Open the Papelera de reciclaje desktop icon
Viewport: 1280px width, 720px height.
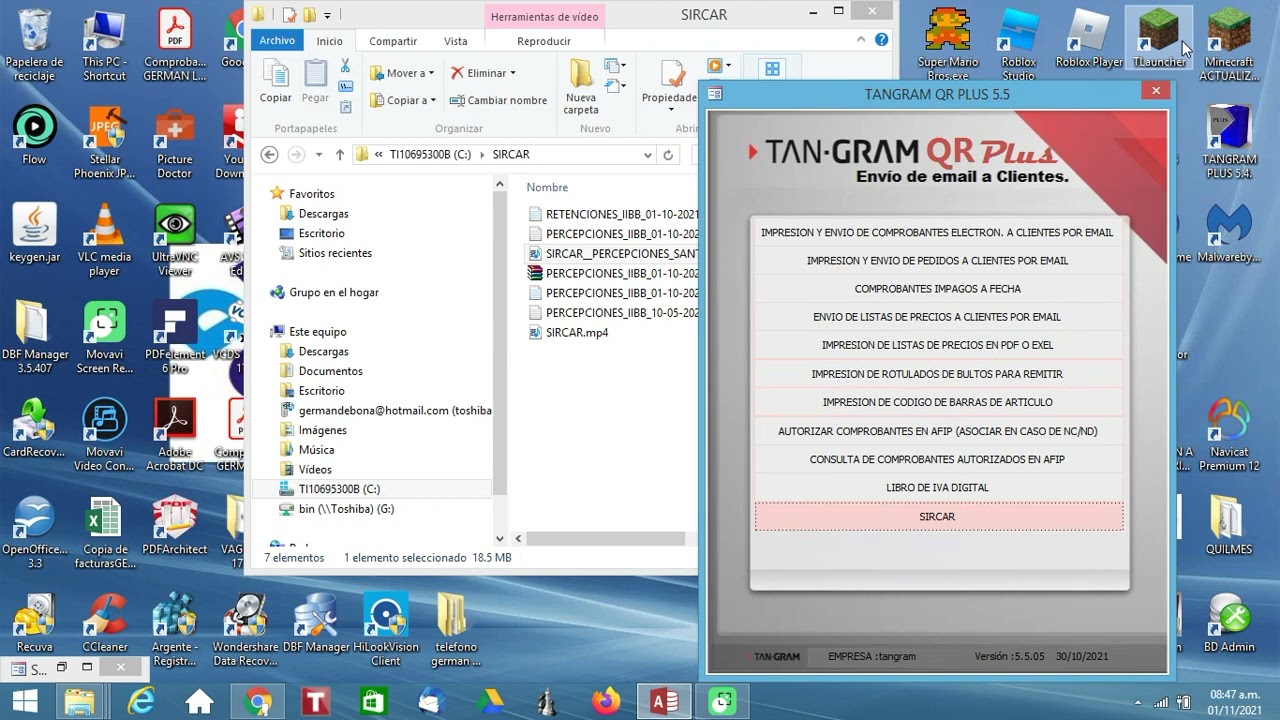(34, 45)
